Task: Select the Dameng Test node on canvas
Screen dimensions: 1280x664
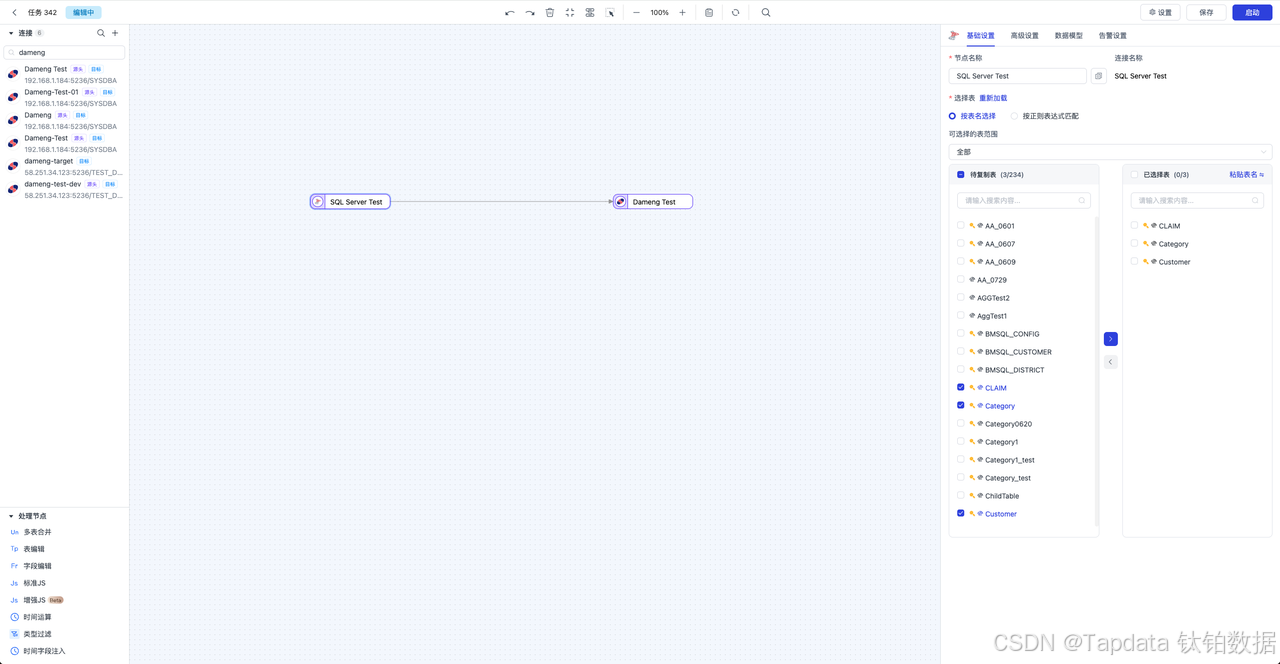Action: [653, 202]
